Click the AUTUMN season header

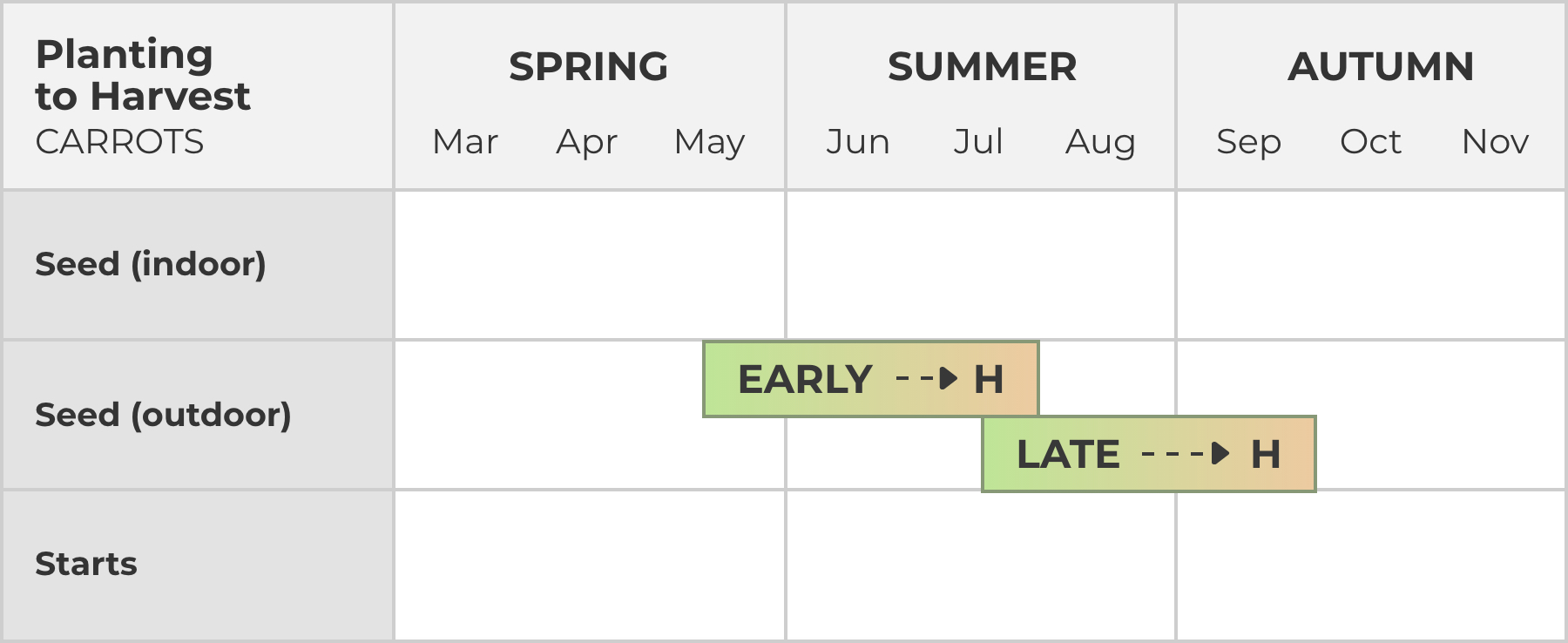(1381, 67)
